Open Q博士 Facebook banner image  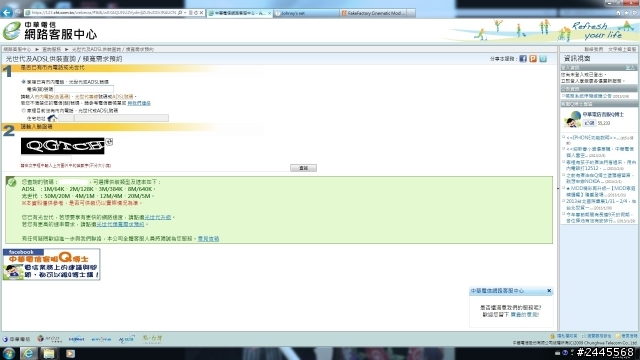[x=51, y=264]
